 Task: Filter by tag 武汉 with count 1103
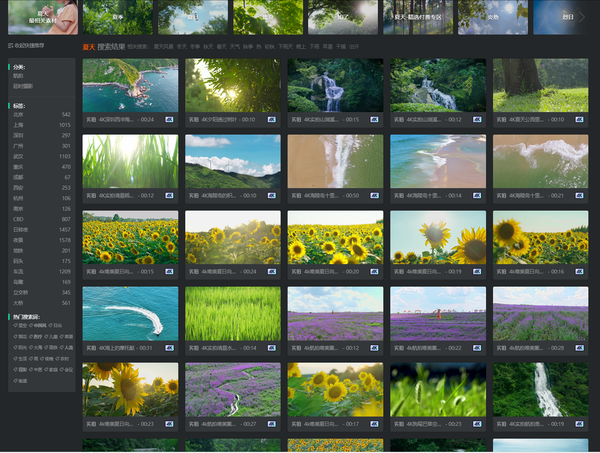point(42,156)
